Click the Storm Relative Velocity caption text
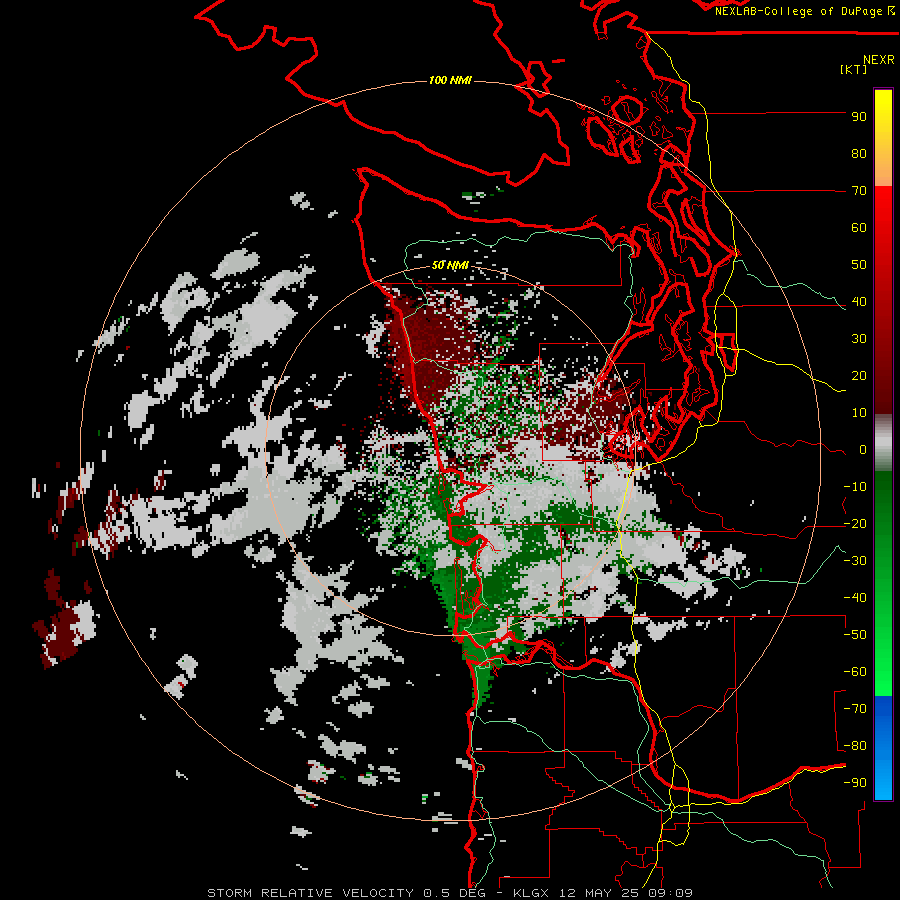The width and height of the screenshot is (900, 900). pyautogui.click(x=315, y=893)
